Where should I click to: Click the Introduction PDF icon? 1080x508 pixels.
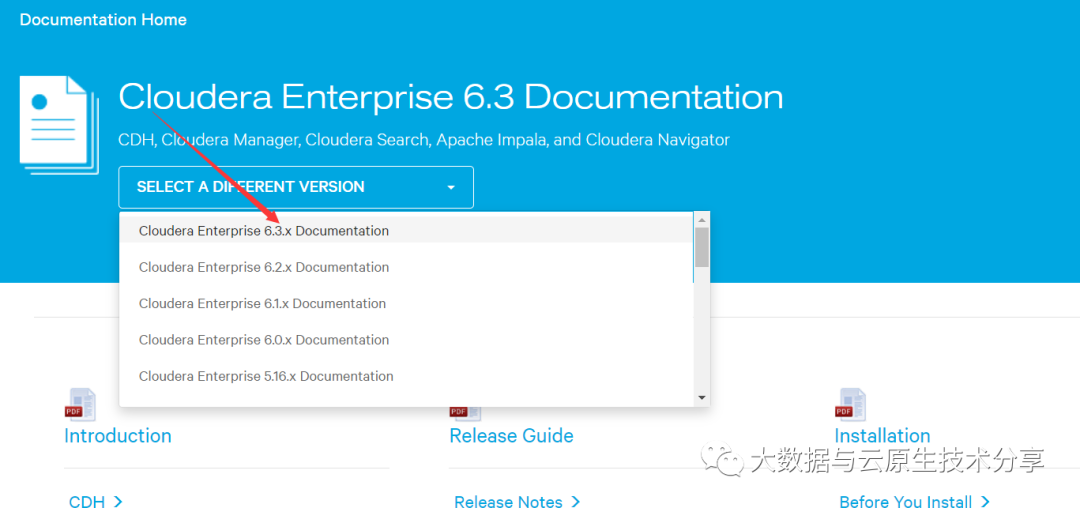tap(79, 406)
